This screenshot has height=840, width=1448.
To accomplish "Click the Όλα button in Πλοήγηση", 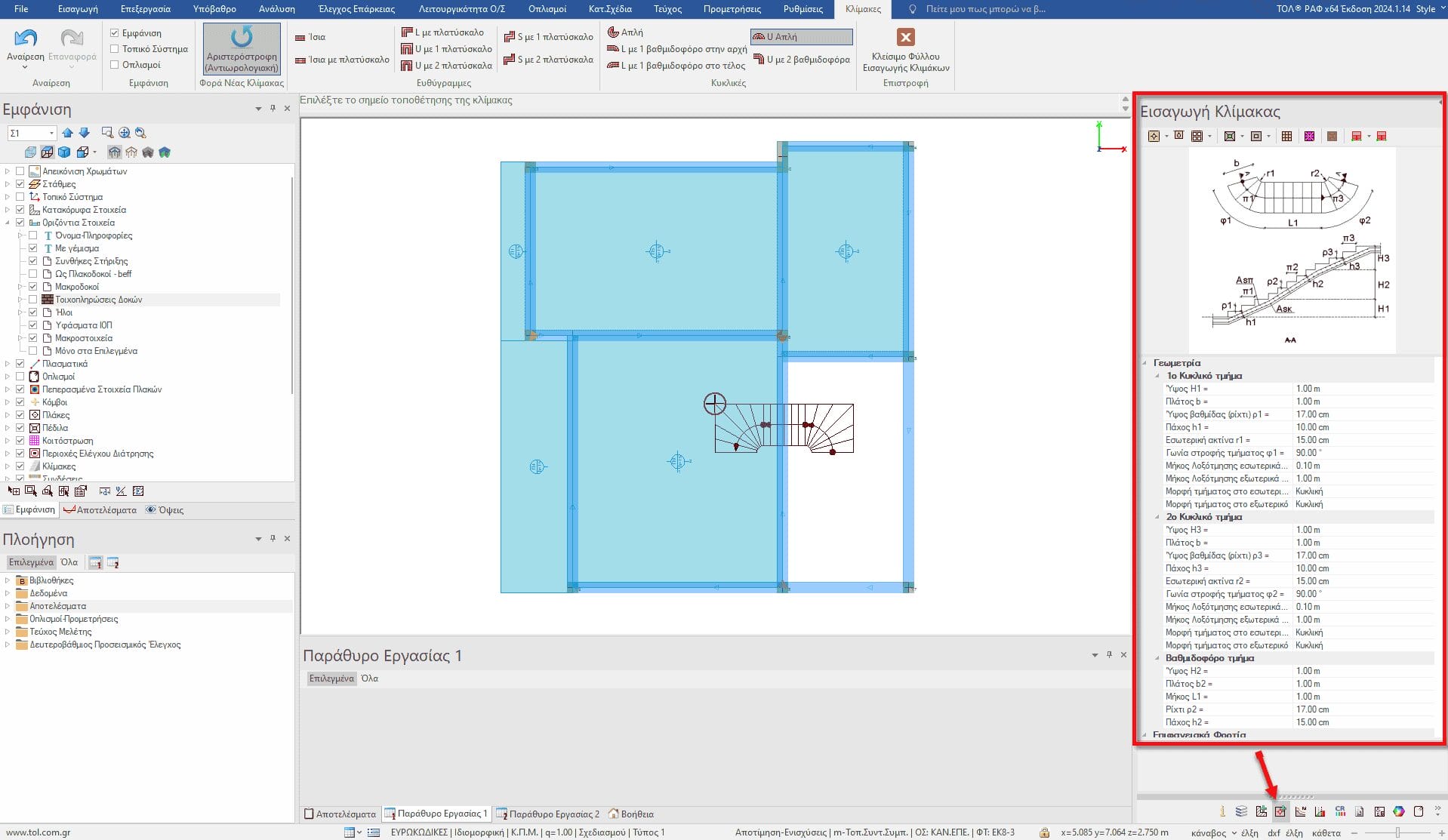I will (x=69, y=562).
